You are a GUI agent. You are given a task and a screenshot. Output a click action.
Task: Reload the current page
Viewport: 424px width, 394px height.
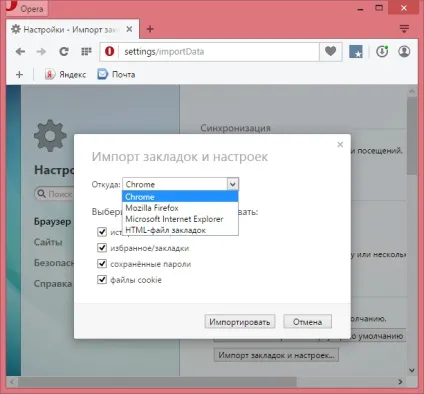pos(64,52)
